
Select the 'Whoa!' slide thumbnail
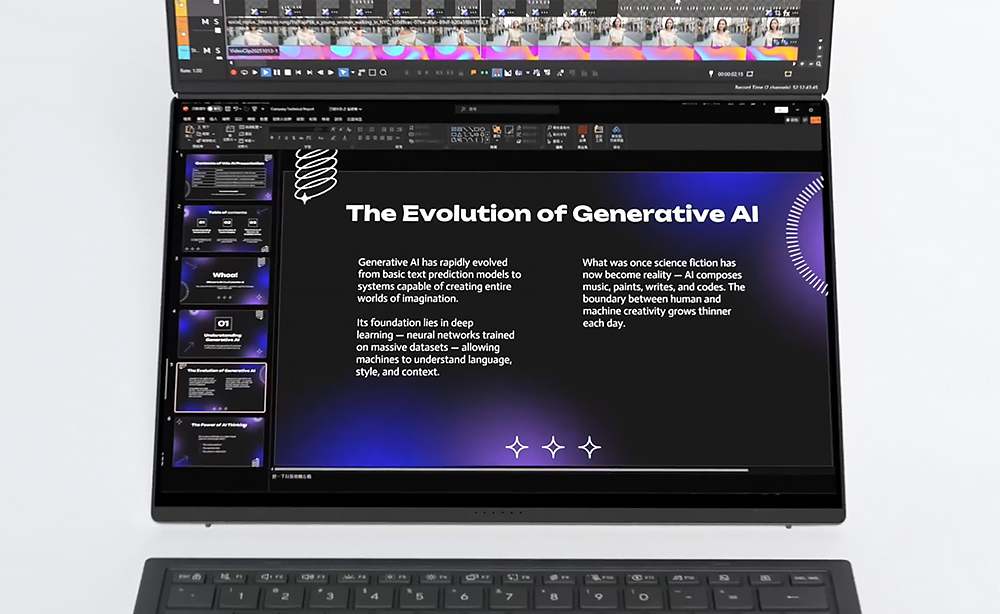click(x=224, y=281)
